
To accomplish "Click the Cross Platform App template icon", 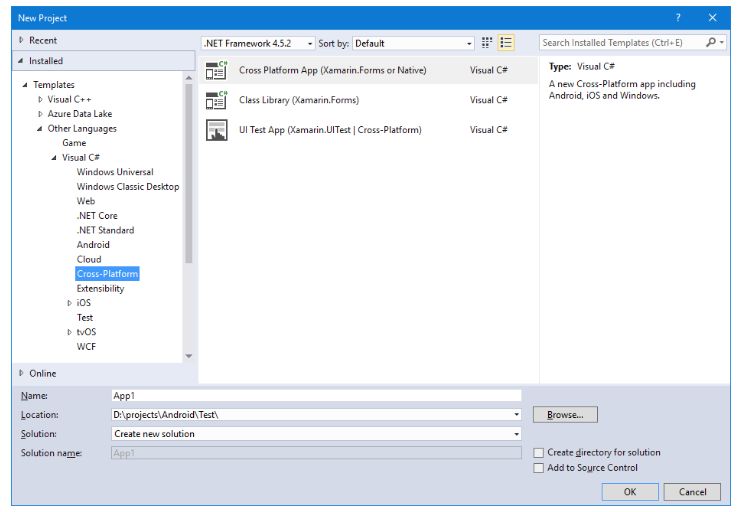I will [216, 70].
